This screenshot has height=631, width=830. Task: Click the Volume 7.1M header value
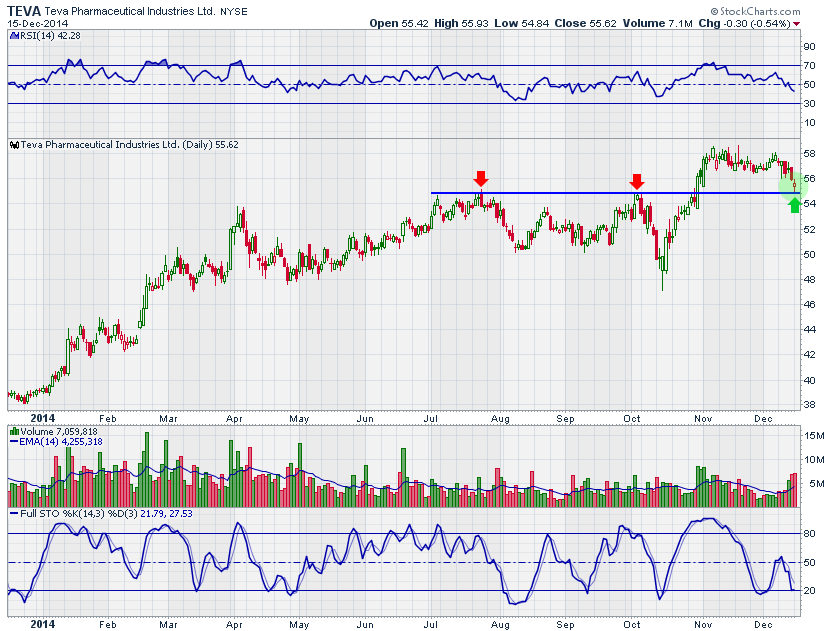(x=657, y=23)
